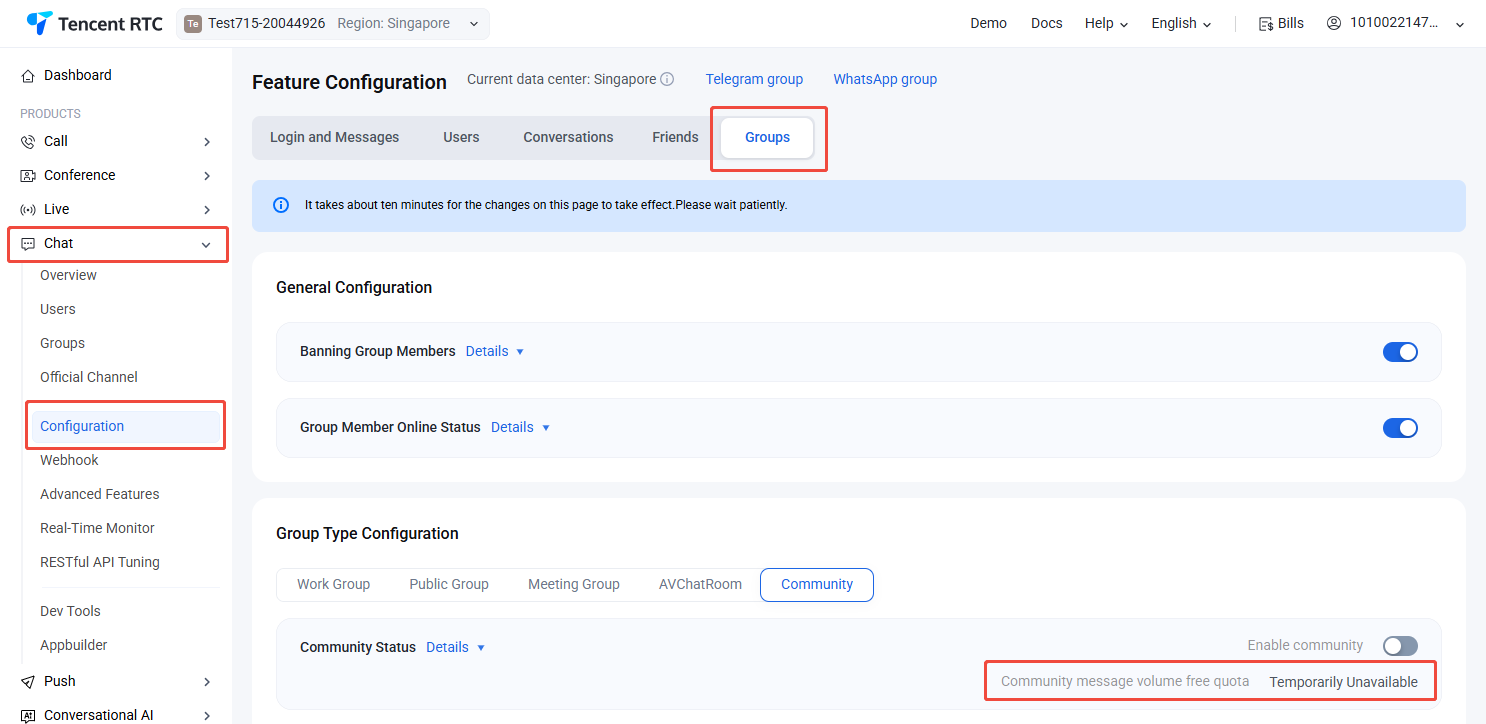Toggle the Group Member Online Status switch
1486x724 pixels.
[1400, 428]
